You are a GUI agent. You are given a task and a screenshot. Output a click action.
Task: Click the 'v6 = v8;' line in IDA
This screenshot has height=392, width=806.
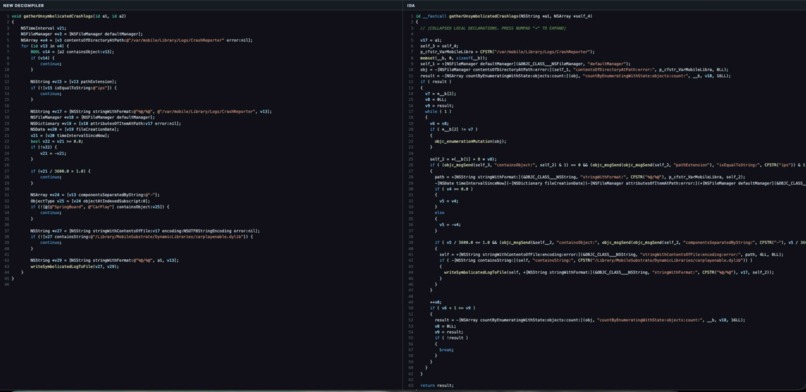439,123
